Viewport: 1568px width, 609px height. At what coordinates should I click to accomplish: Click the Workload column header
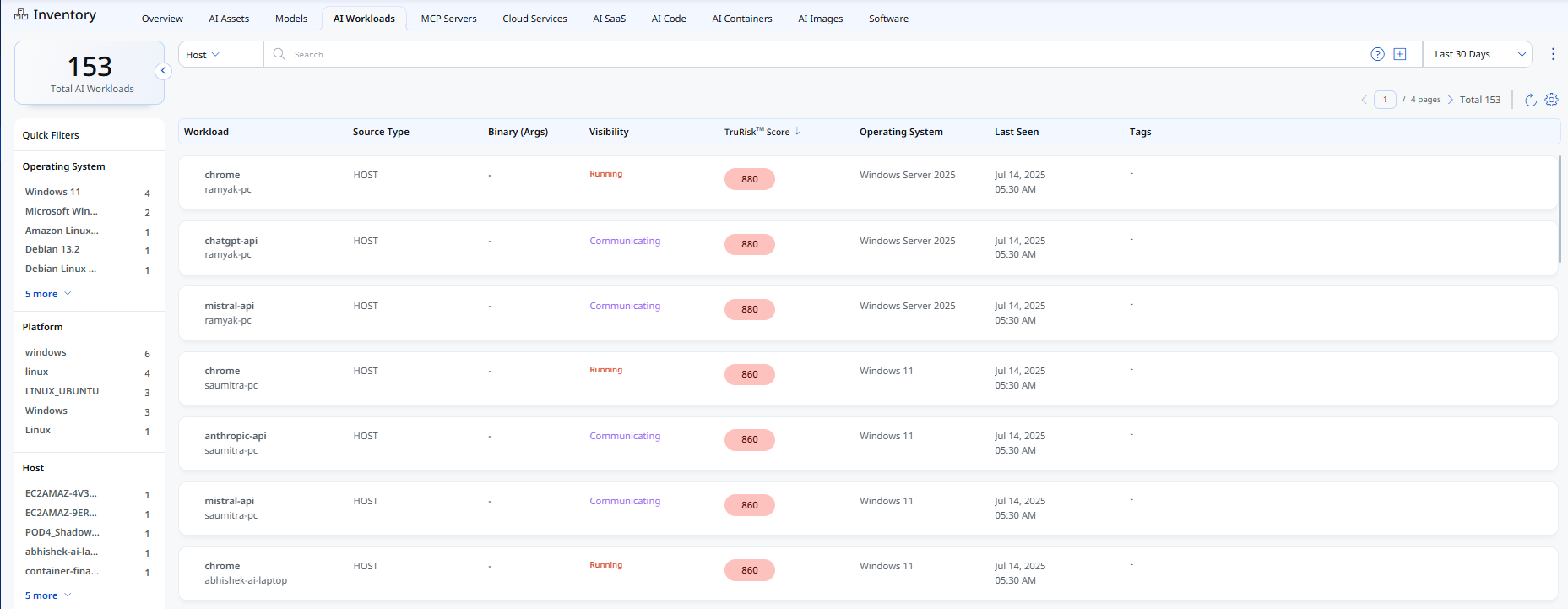pos(206,132)
